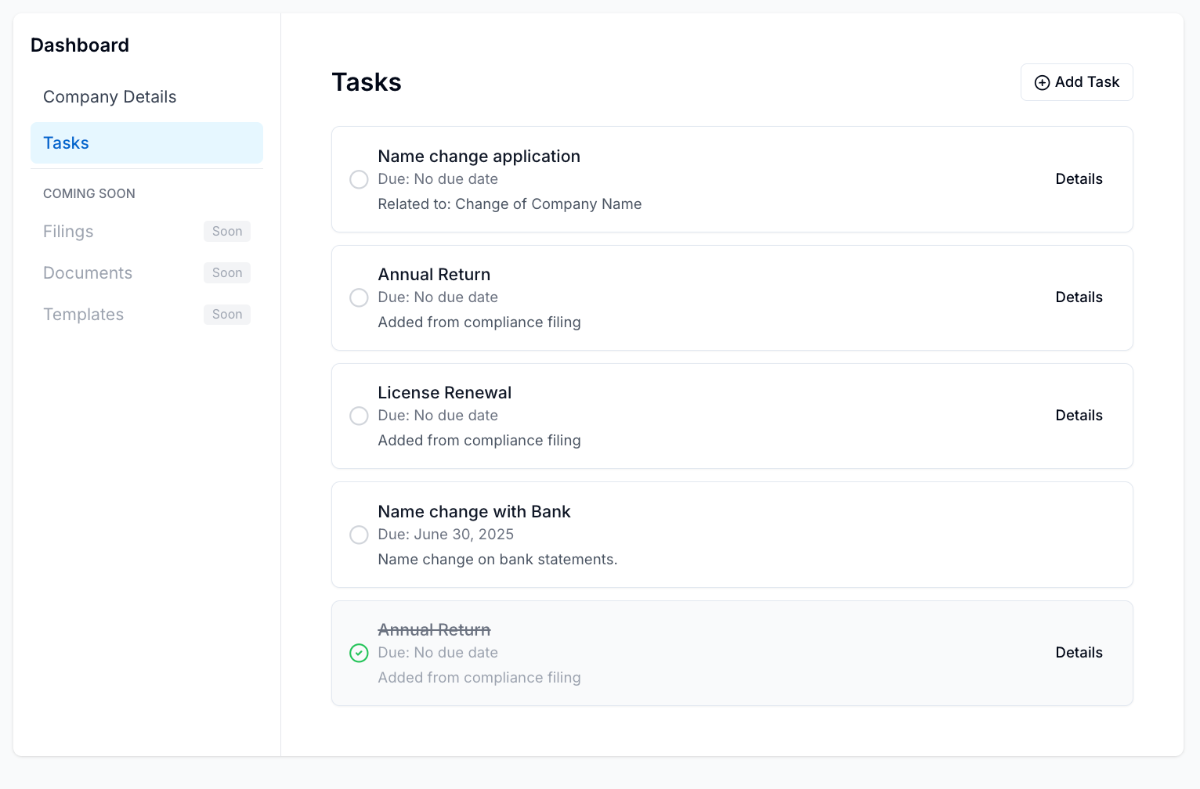Click the Dashboard heading

click(x=80, y=45)
